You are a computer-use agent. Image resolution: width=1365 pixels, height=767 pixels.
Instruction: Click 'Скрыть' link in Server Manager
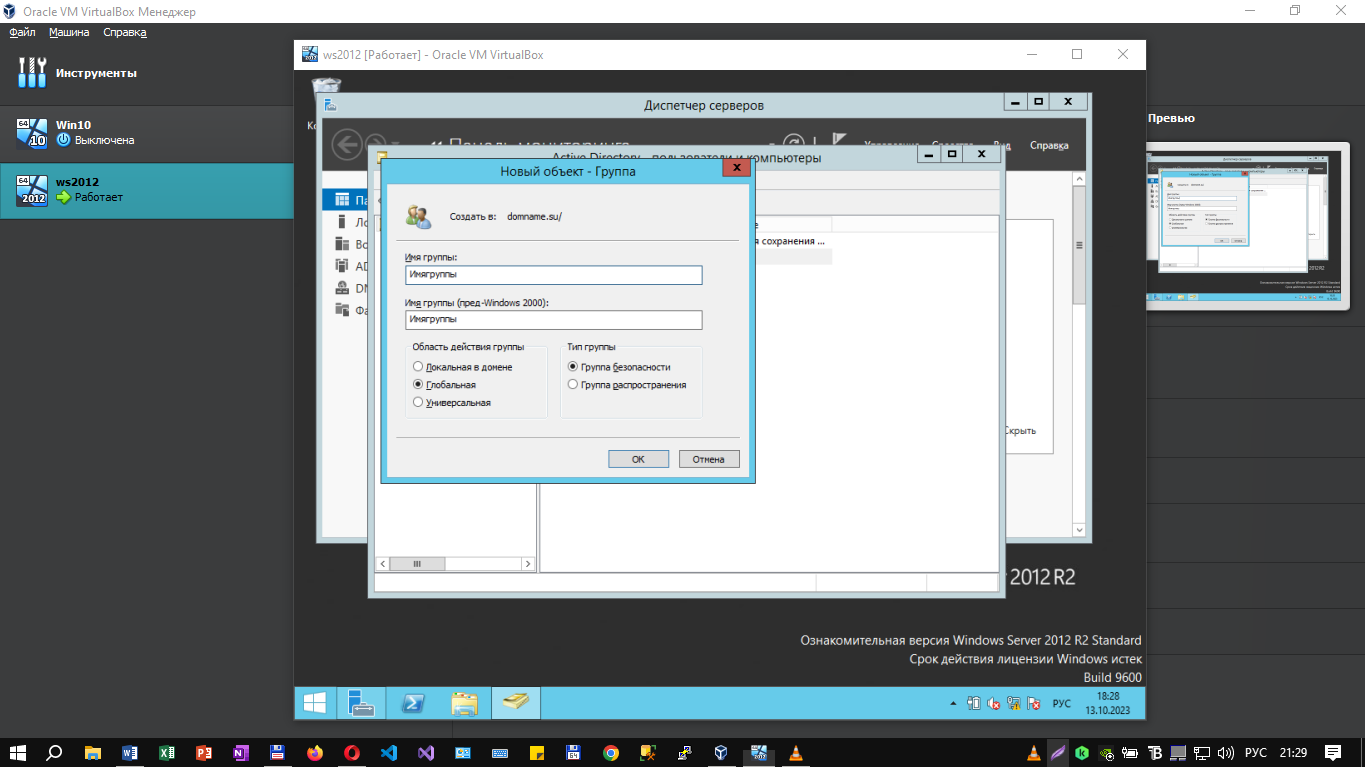coord(1020,431)
